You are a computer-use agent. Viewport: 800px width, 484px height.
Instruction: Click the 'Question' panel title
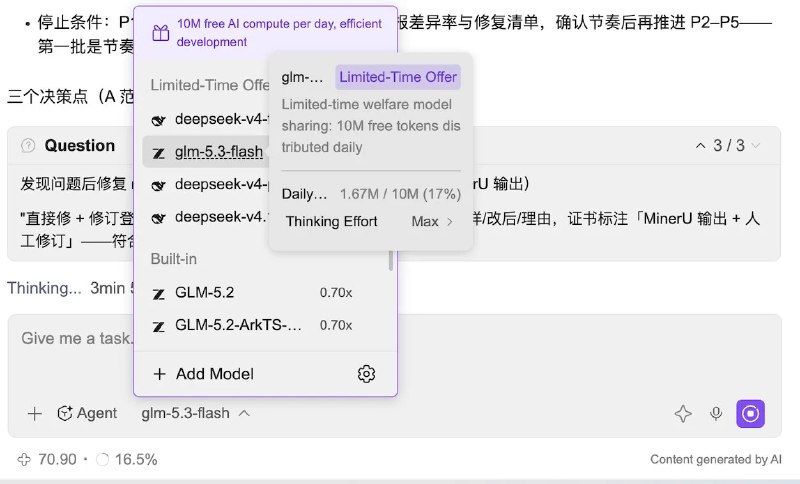pyautogui.click(x=80, y=146)
